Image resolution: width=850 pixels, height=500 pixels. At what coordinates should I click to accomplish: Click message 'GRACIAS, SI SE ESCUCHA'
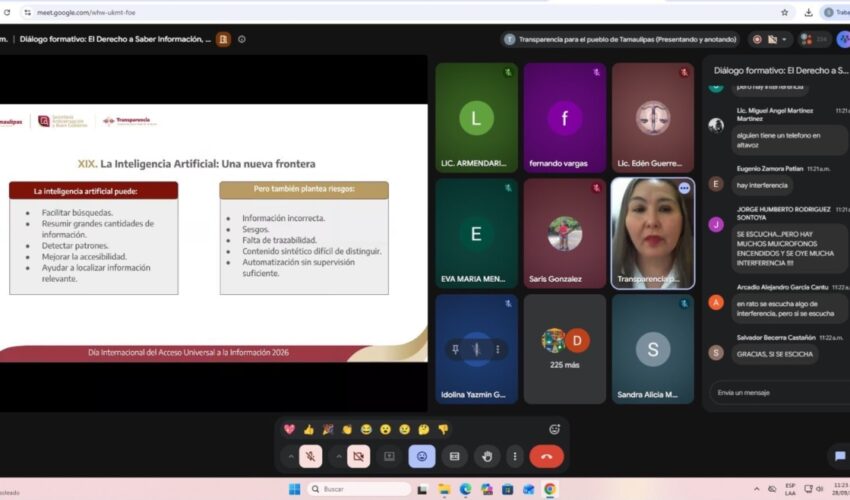[x=775, y=354]
